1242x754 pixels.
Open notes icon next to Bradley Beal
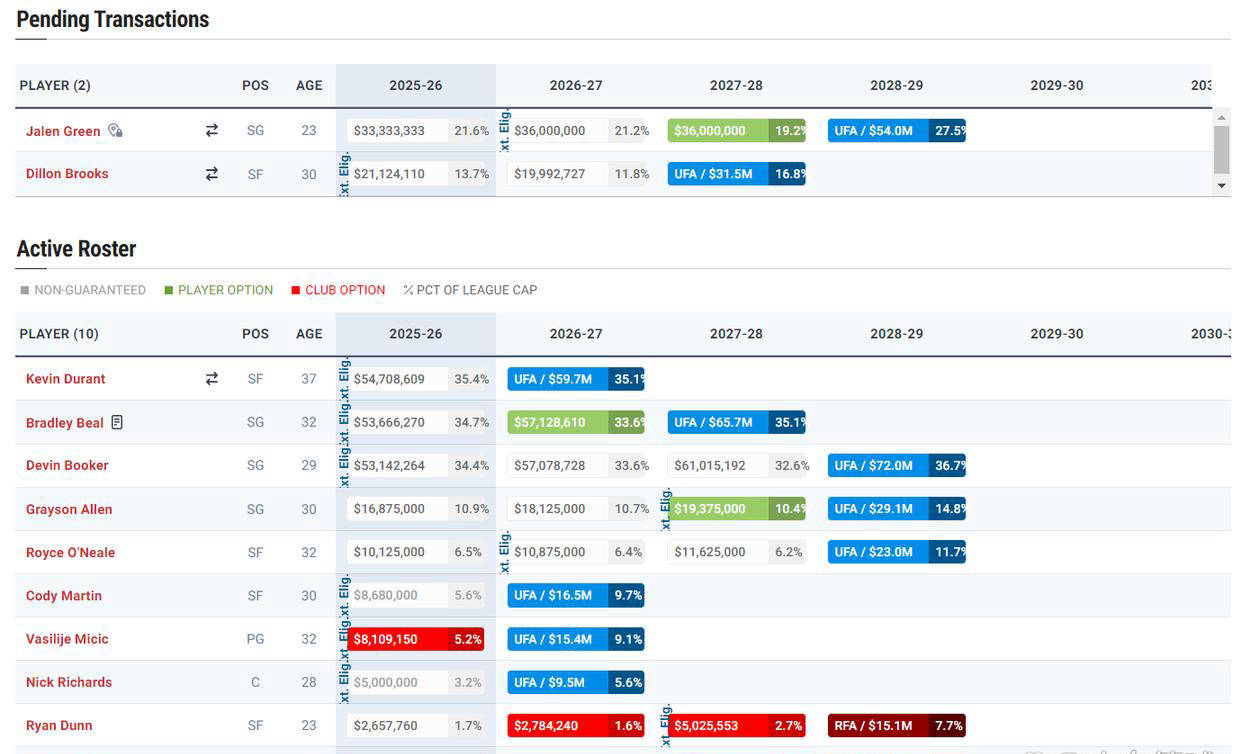[x=117, y=422]
